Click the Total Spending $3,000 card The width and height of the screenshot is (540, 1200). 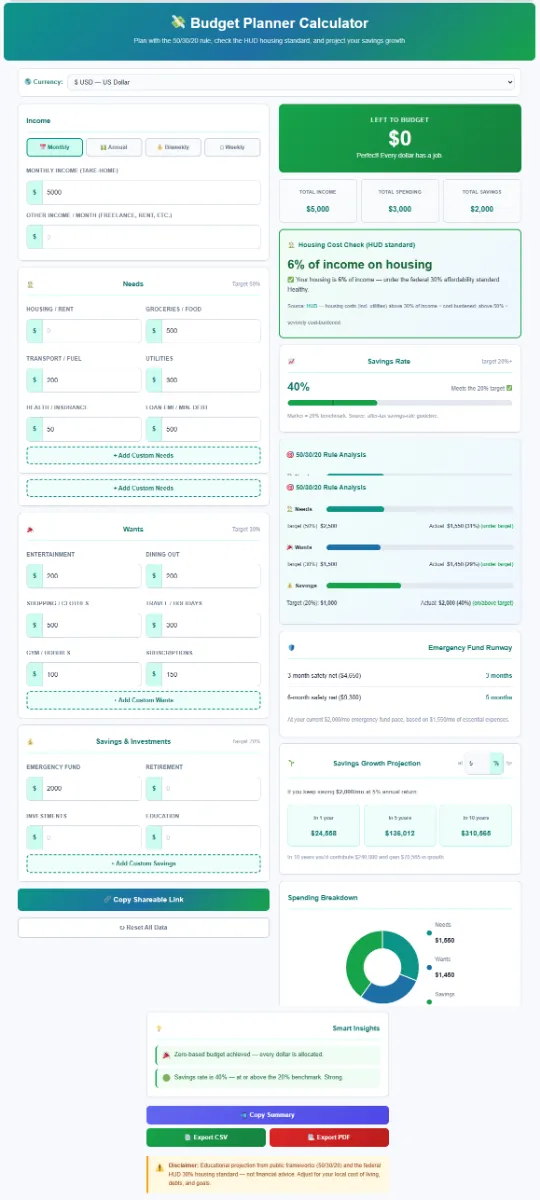tap(400, 201)
